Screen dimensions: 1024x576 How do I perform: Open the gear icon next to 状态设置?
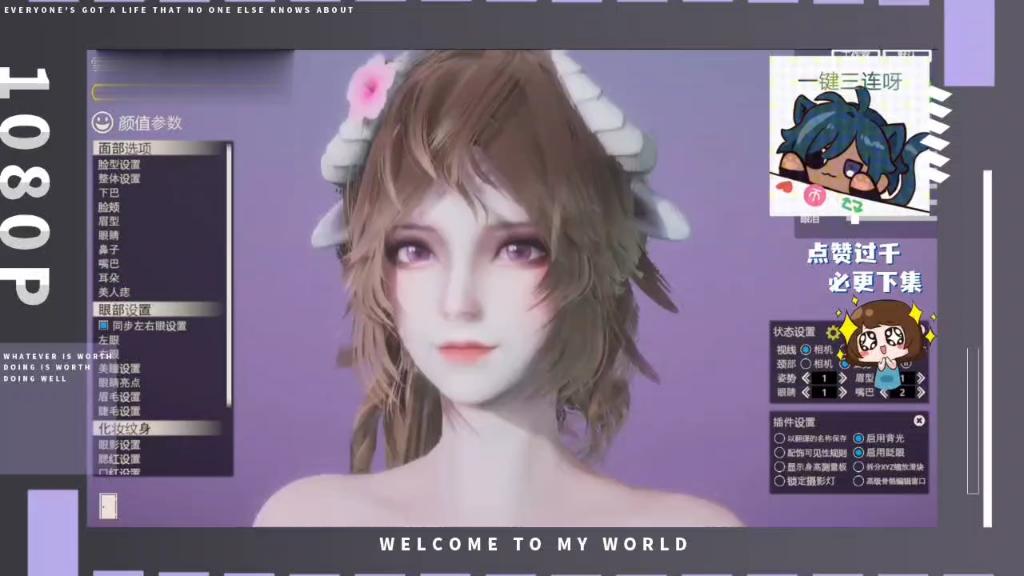coord(833,332)
